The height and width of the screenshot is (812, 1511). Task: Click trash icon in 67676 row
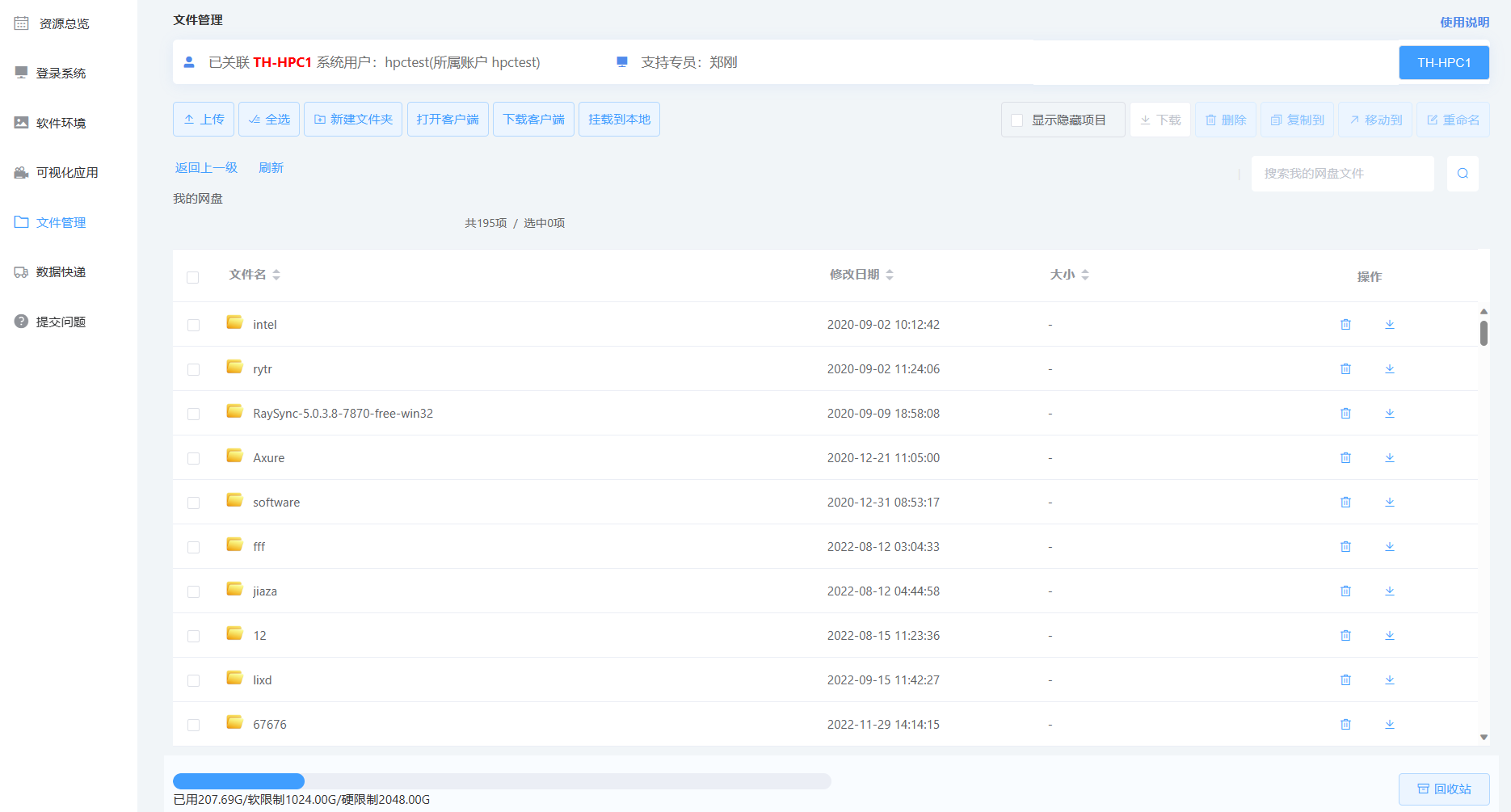coord(1345,724)
